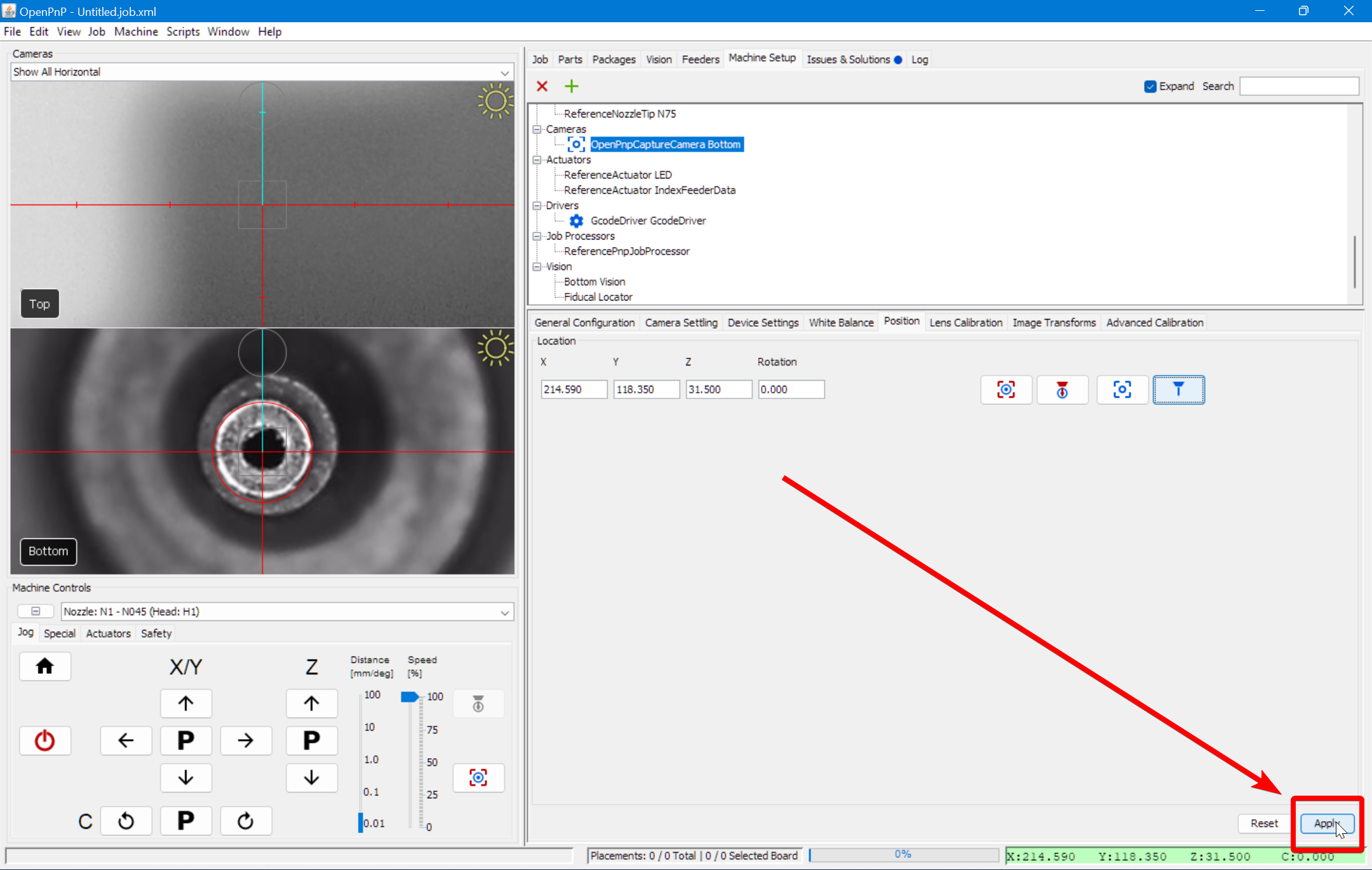Screen dimensions: 1372x870
Task: Collapse the Actuators tree node
Action: [x=537, y=160]
